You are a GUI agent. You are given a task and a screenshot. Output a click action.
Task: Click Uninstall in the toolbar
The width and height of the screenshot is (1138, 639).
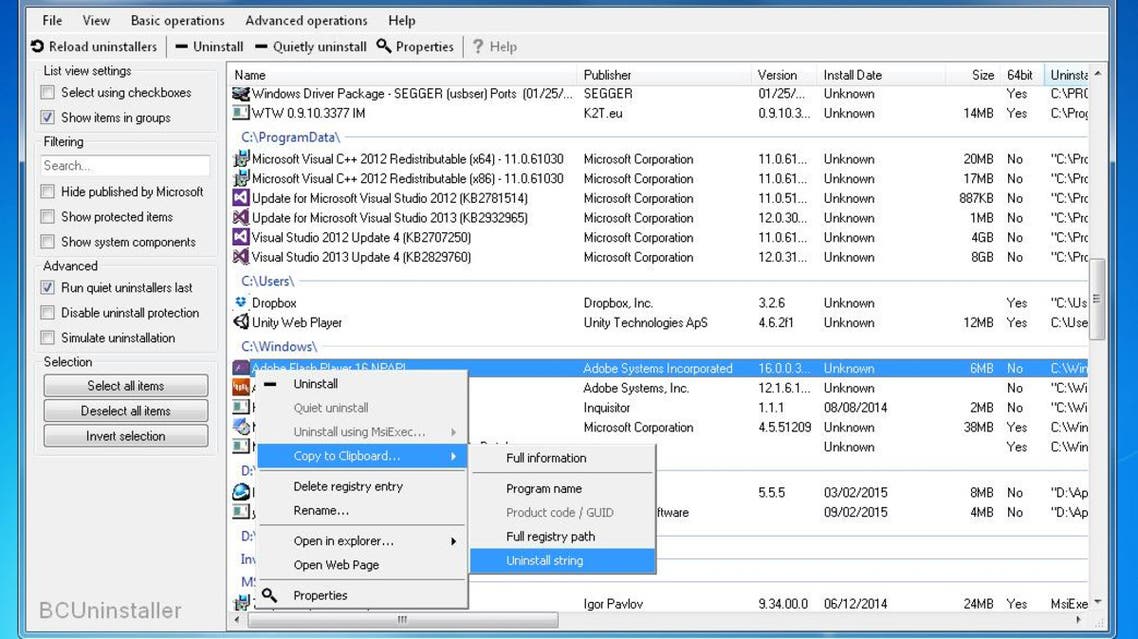(209, 46)
